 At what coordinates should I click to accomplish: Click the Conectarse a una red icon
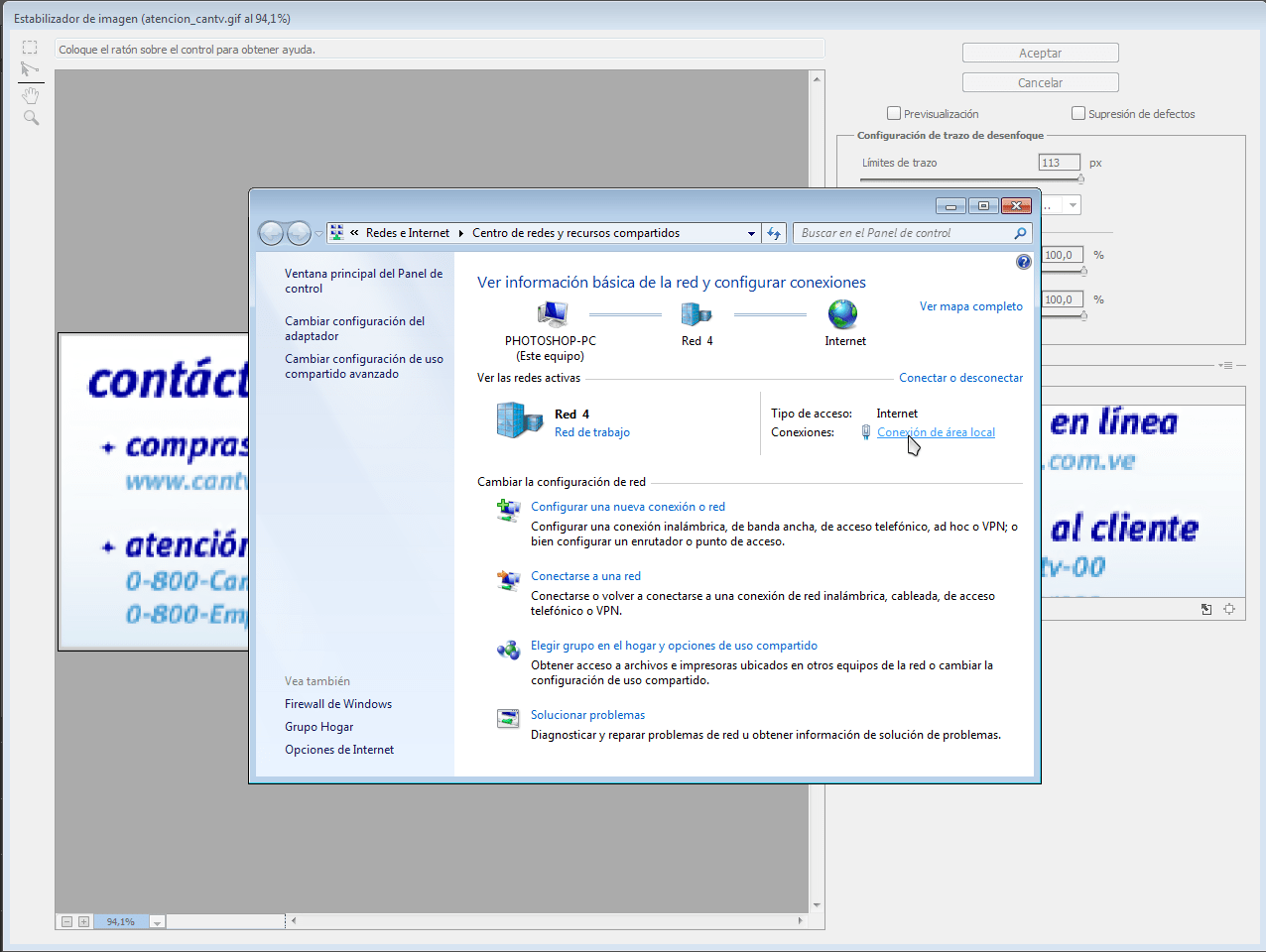pyautogui.click(x=508, y=580)
